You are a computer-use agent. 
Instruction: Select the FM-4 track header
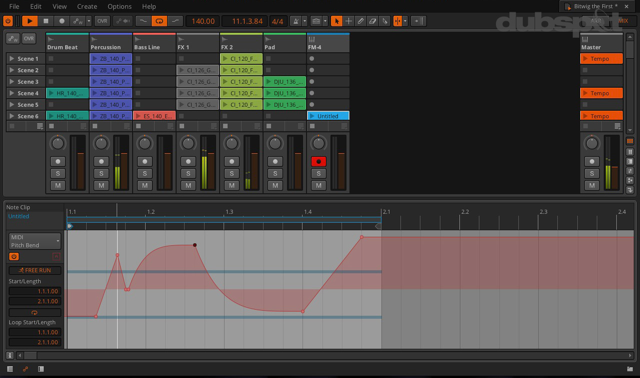328,43
